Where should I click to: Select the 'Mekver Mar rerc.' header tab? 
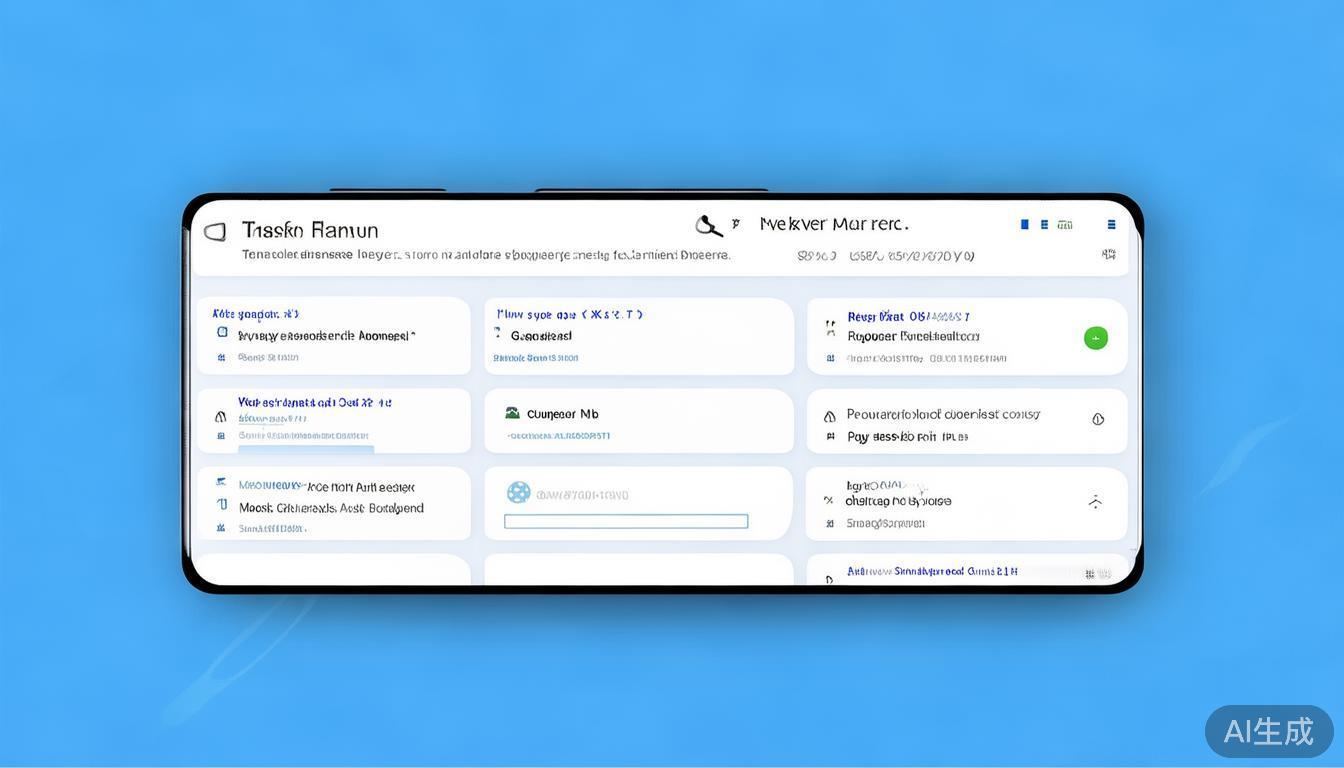click(x=833, y=224)
